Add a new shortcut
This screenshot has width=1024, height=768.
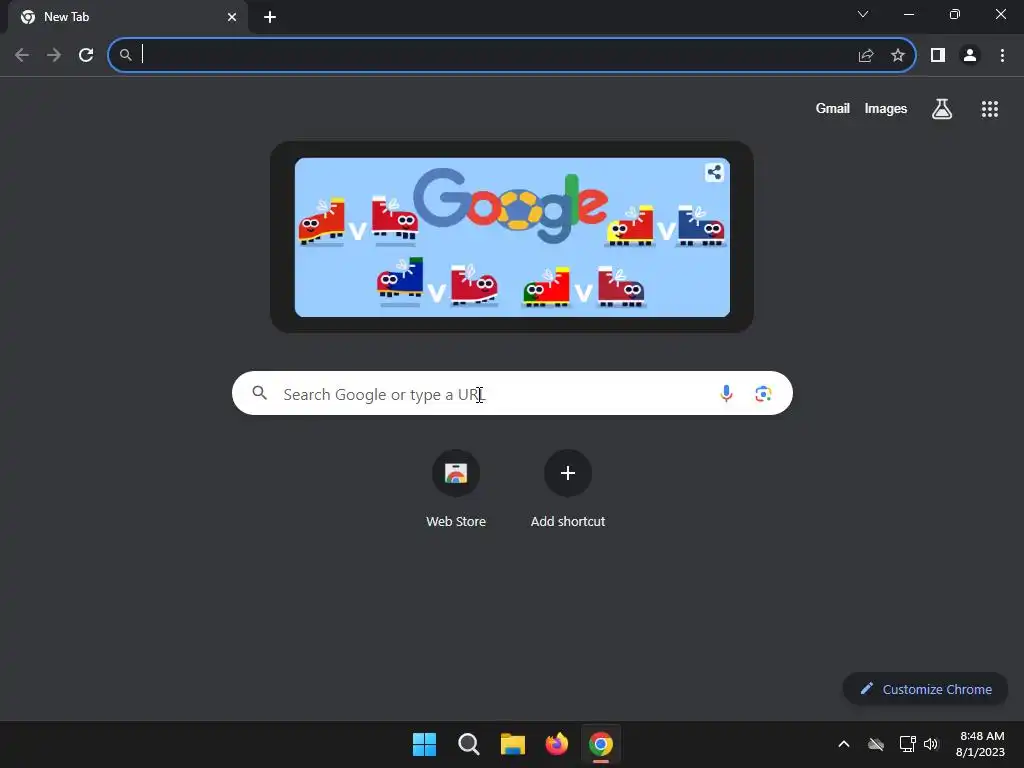click(568, 488)
